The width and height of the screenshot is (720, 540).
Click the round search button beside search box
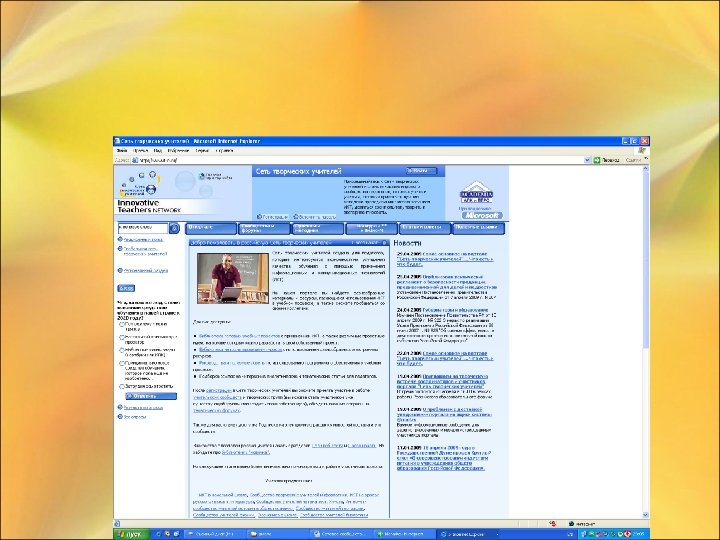(x=174, y=228)
